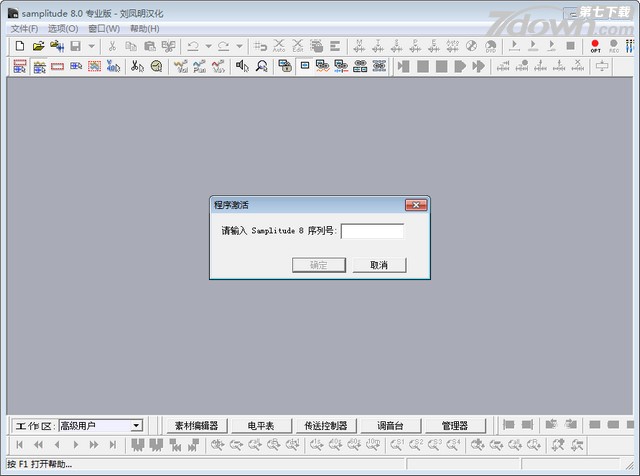This screenshot has height=476, width=640.
Task: Click the grey fast-forward double arrow icon
Action: (x=478, y=66)
